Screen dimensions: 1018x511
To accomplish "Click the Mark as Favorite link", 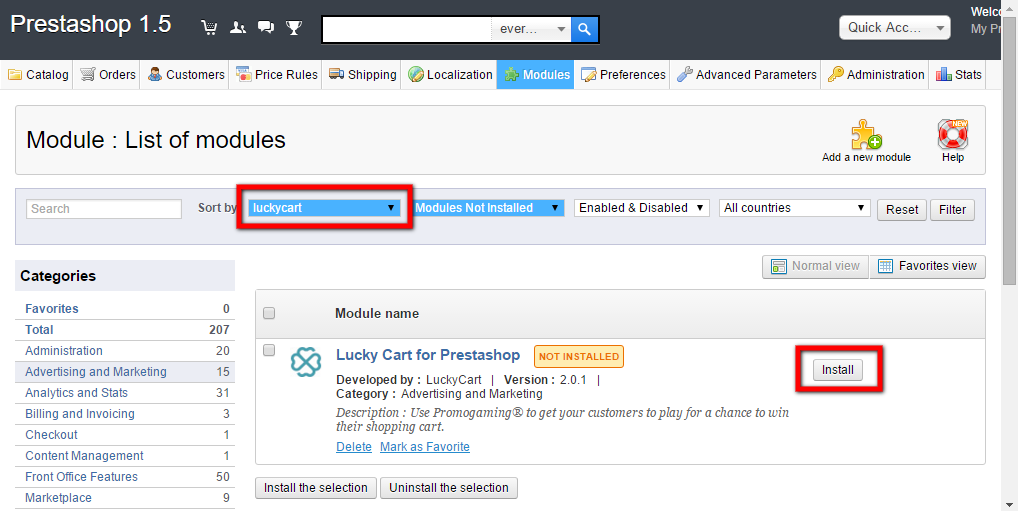I will pyautogui.click(x=424, y=447).
